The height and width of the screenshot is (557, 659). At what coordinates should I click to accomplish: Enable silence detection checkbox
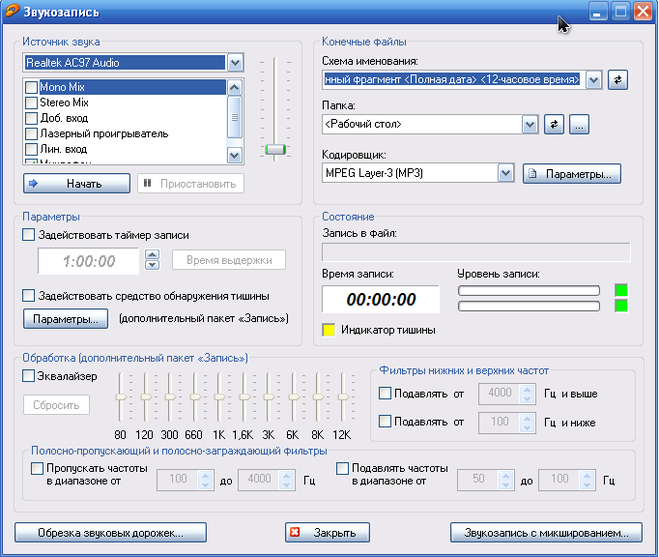coord(29,296)
